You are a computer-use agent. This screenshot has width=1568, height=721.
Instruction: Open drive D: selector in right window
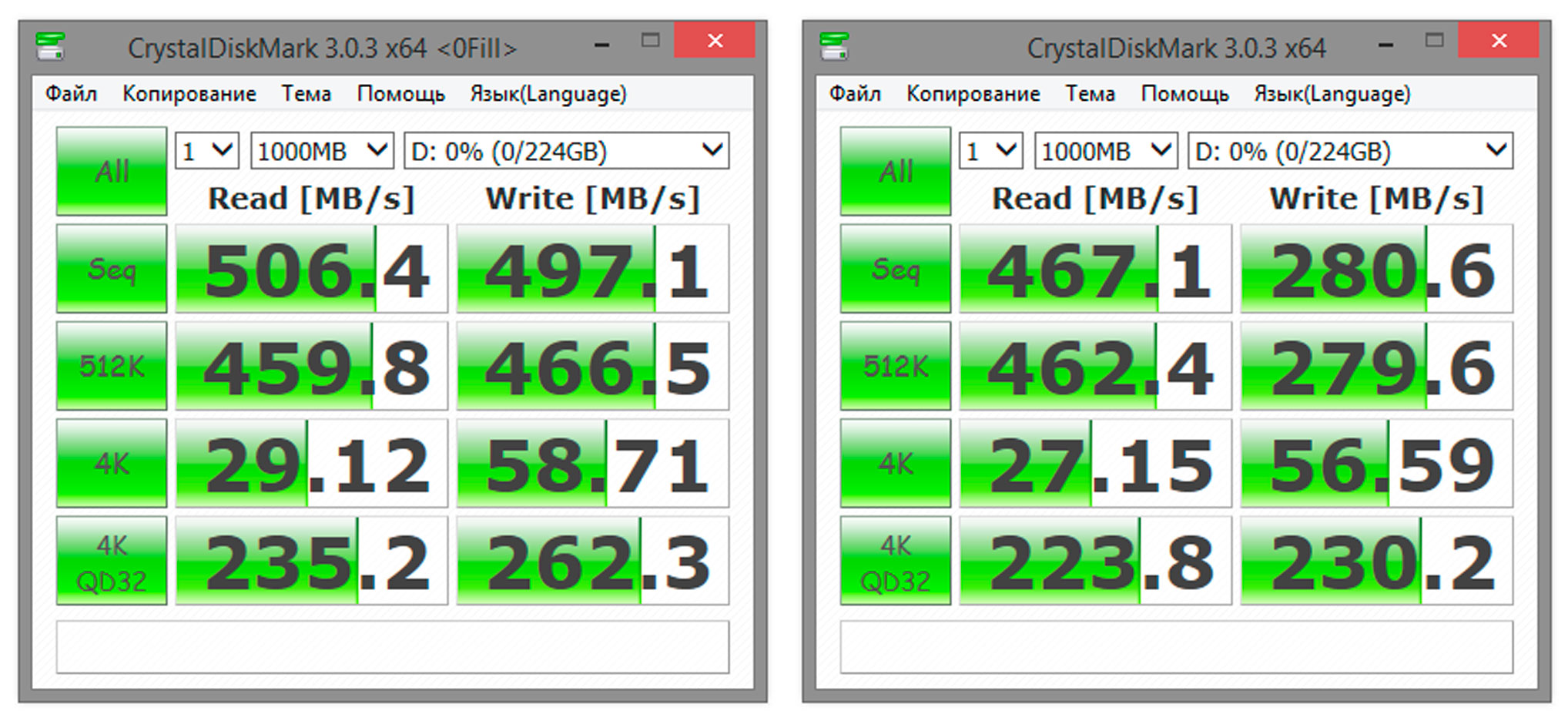coord(1351,150)
